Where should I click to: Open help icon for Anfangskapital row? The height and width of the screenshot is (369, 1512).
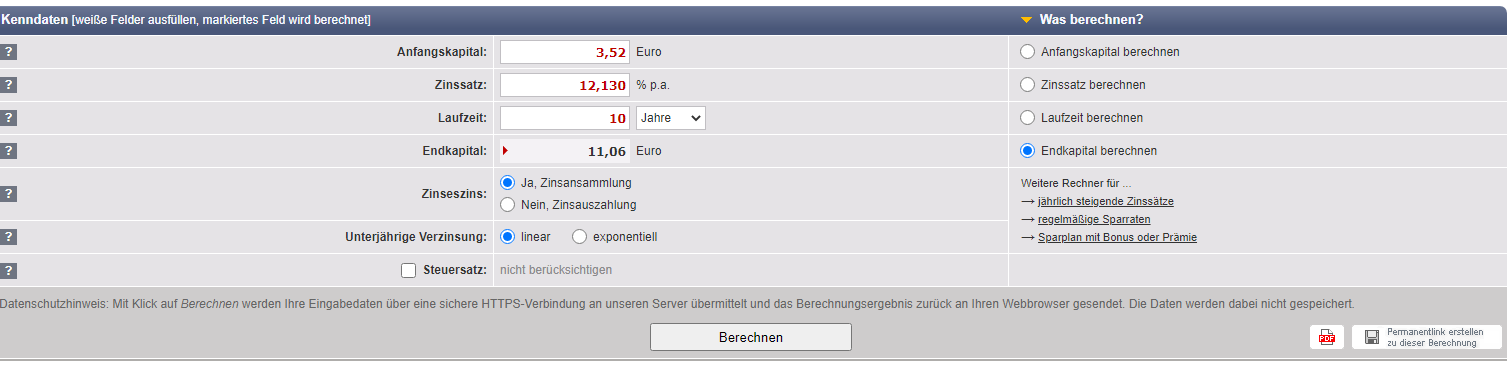(9, 52)
